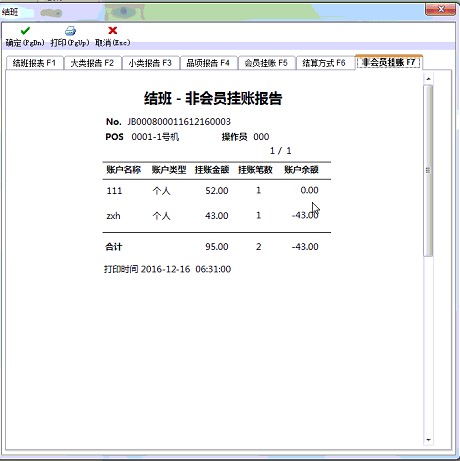Close the 结班 window
Image resolution: width=460 pixels, height=461 pixels.
(x=441, y=9)
